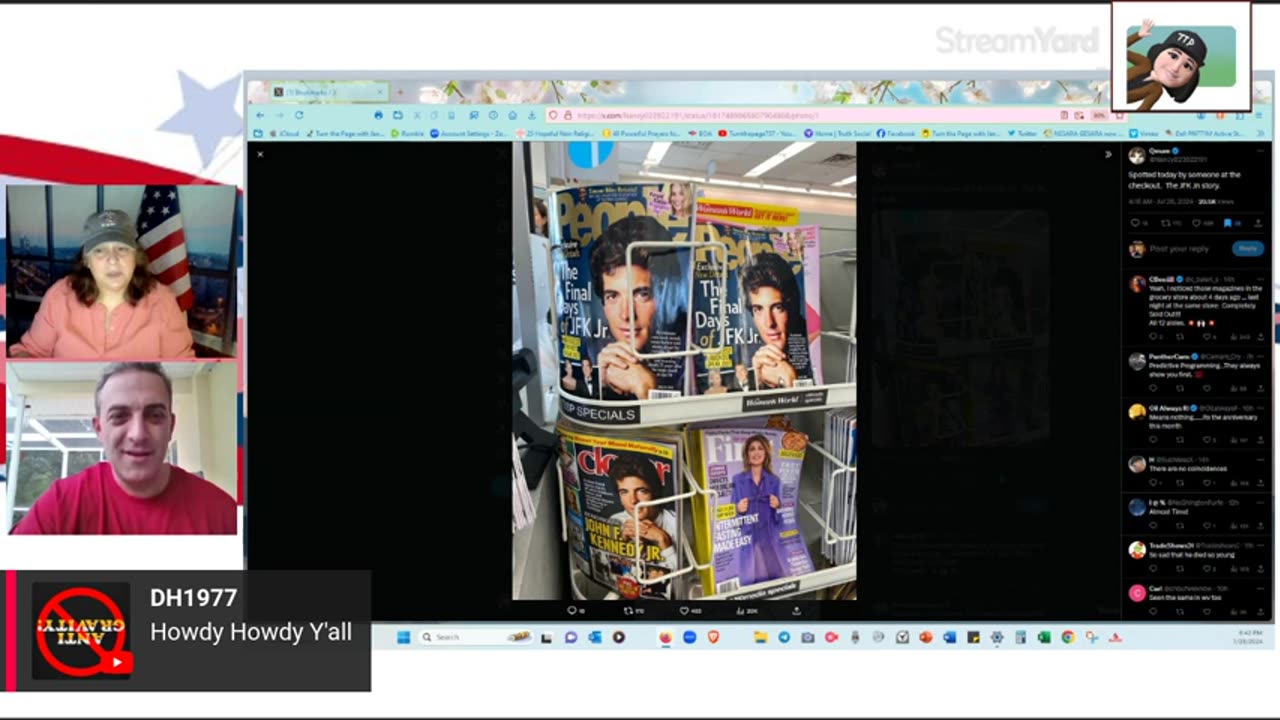Open the Account Settings bookmark

[468, 133]
